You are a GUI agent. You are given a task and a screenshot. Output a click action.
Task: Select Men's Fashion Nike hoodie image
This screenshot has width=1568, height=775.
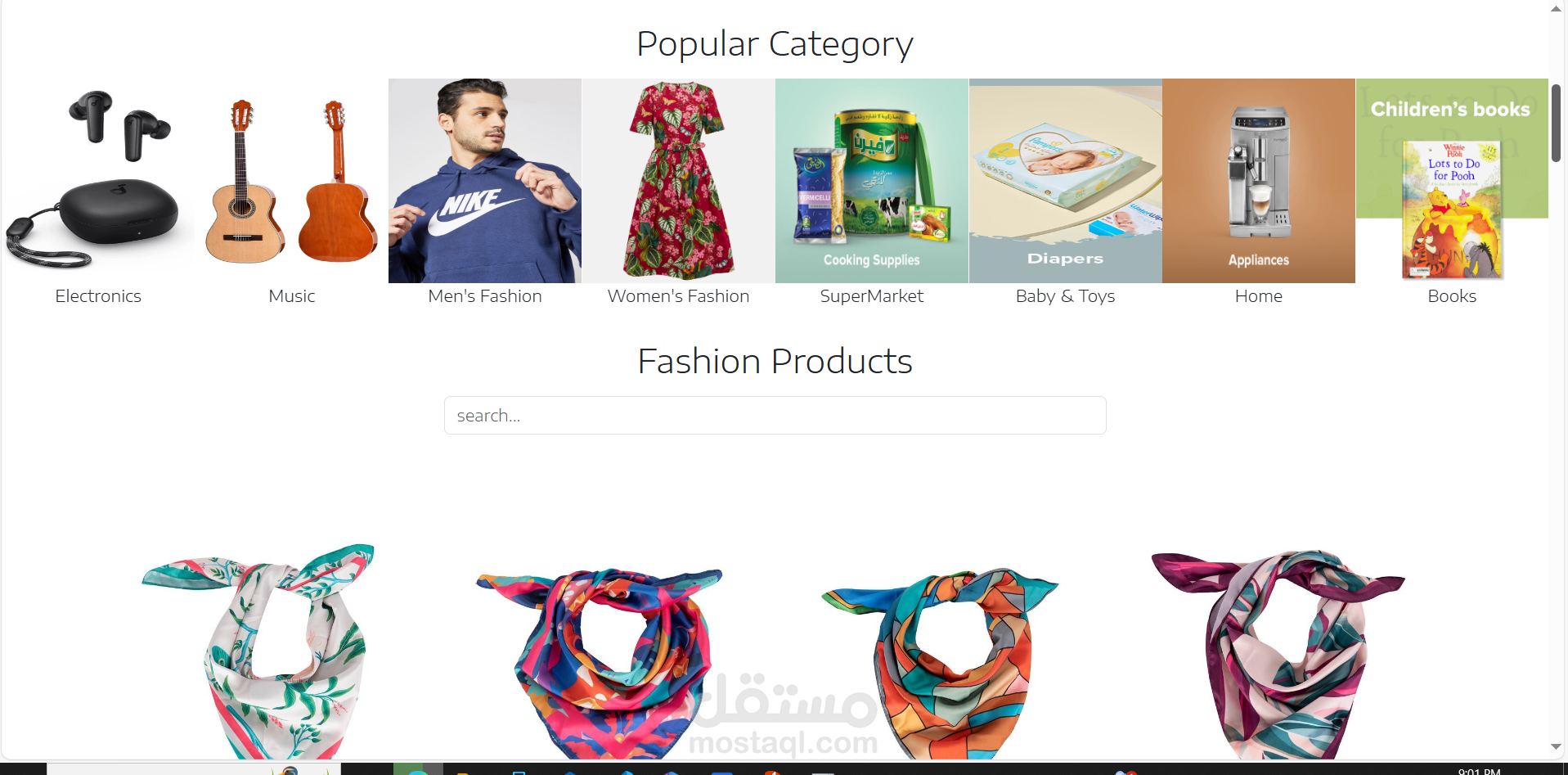coord(485,181)
